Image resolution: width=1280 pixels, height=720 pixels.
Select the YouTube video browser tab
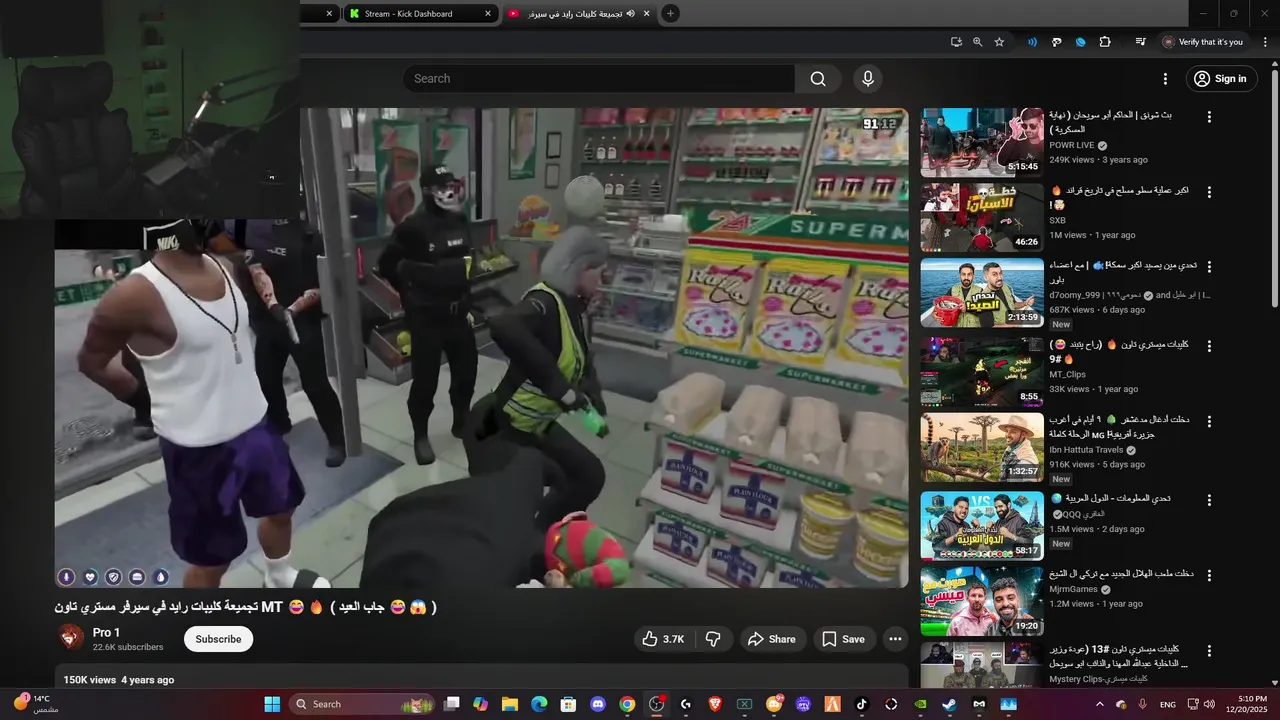click(x=578, y=13)
